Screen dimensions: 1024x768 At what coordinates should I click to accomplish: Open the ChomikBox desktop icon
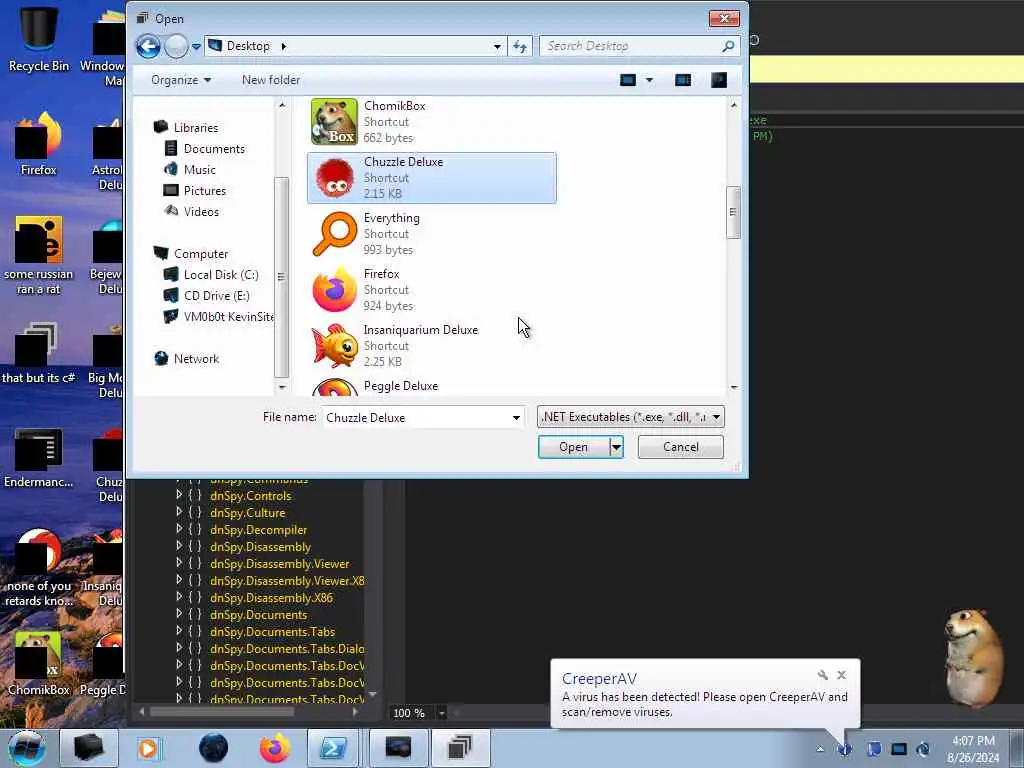pos(39,664)
